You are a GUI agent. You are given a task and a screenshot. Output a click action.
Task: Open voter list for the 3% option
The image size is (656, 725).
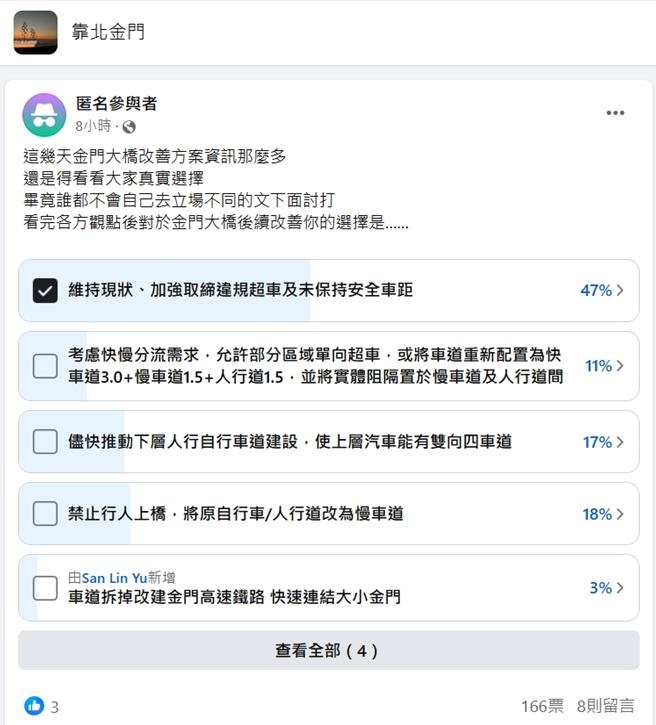click(606, 588)
